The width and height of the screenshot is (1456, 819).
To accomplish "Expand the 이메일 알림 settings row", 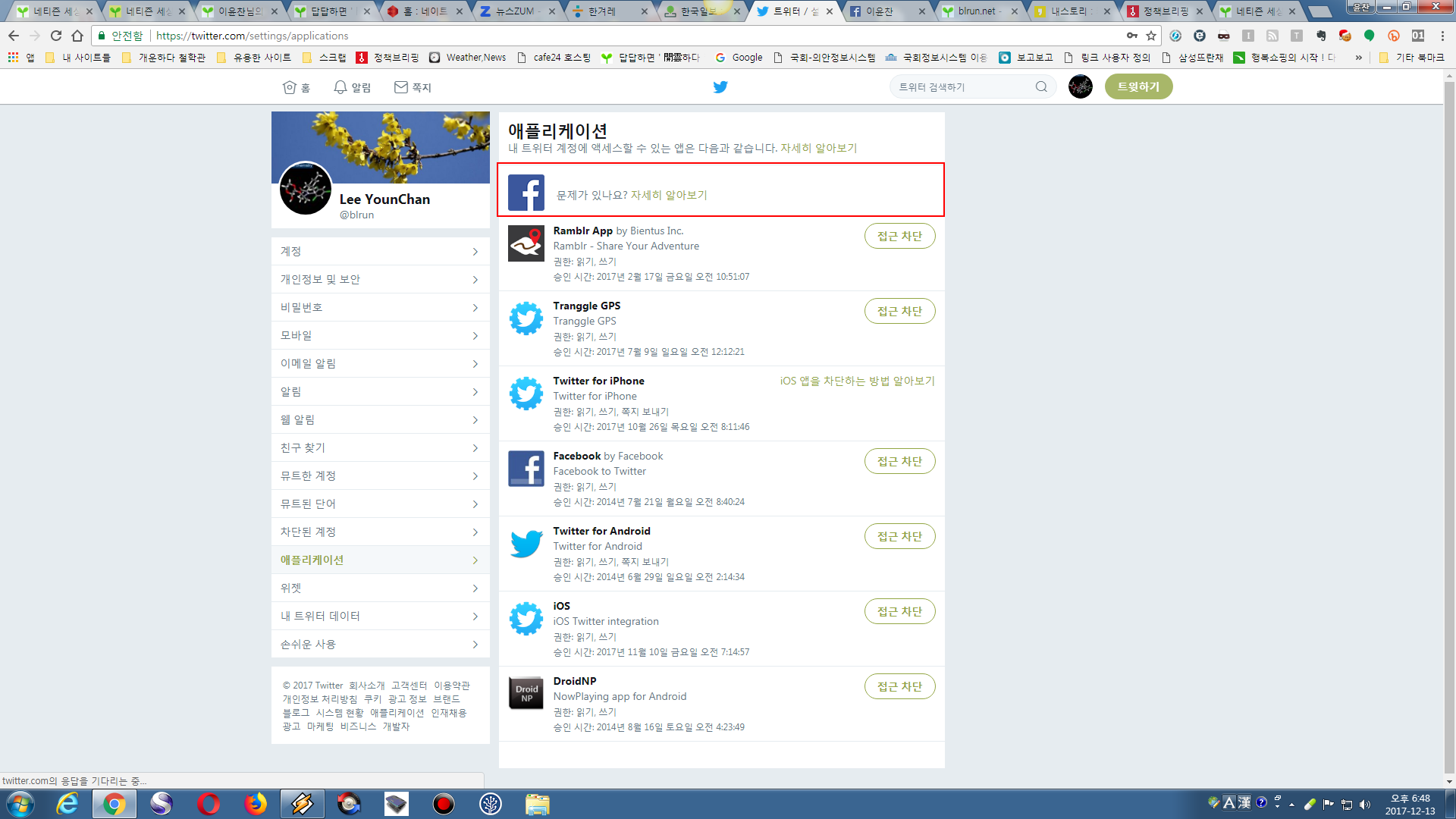I will [381, 363].
